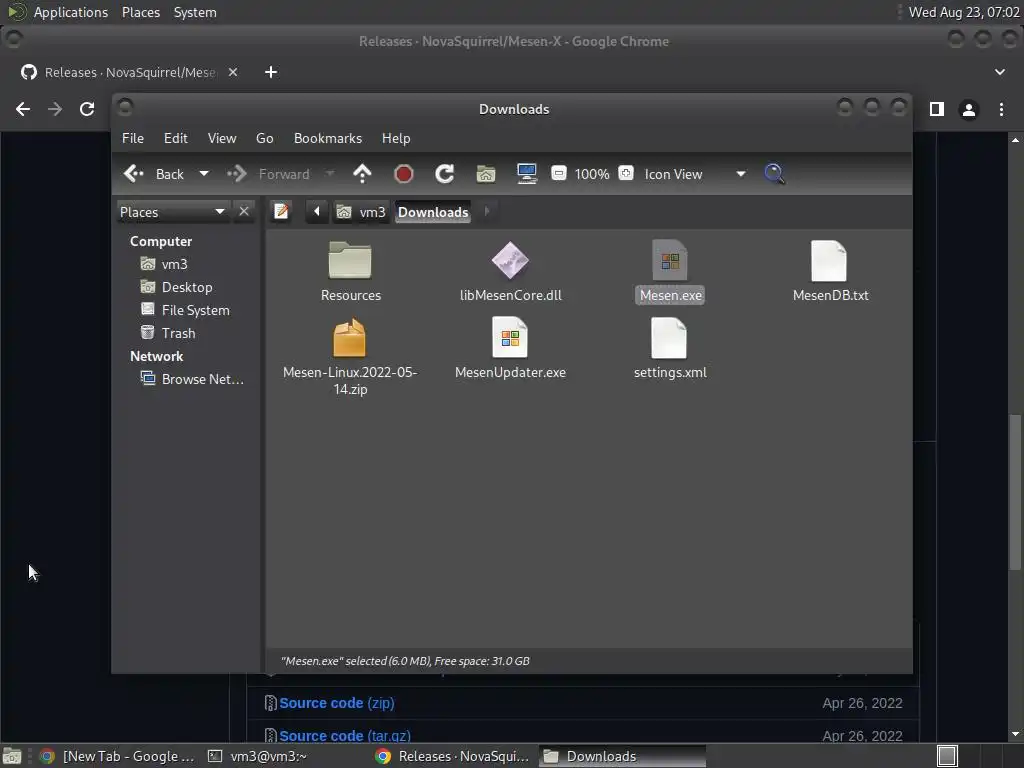Select the Releases NovaSquirrel/Mesen-X Chrome tab
The width and height of the screenshot is (1024, 768).
pos(130,72)
